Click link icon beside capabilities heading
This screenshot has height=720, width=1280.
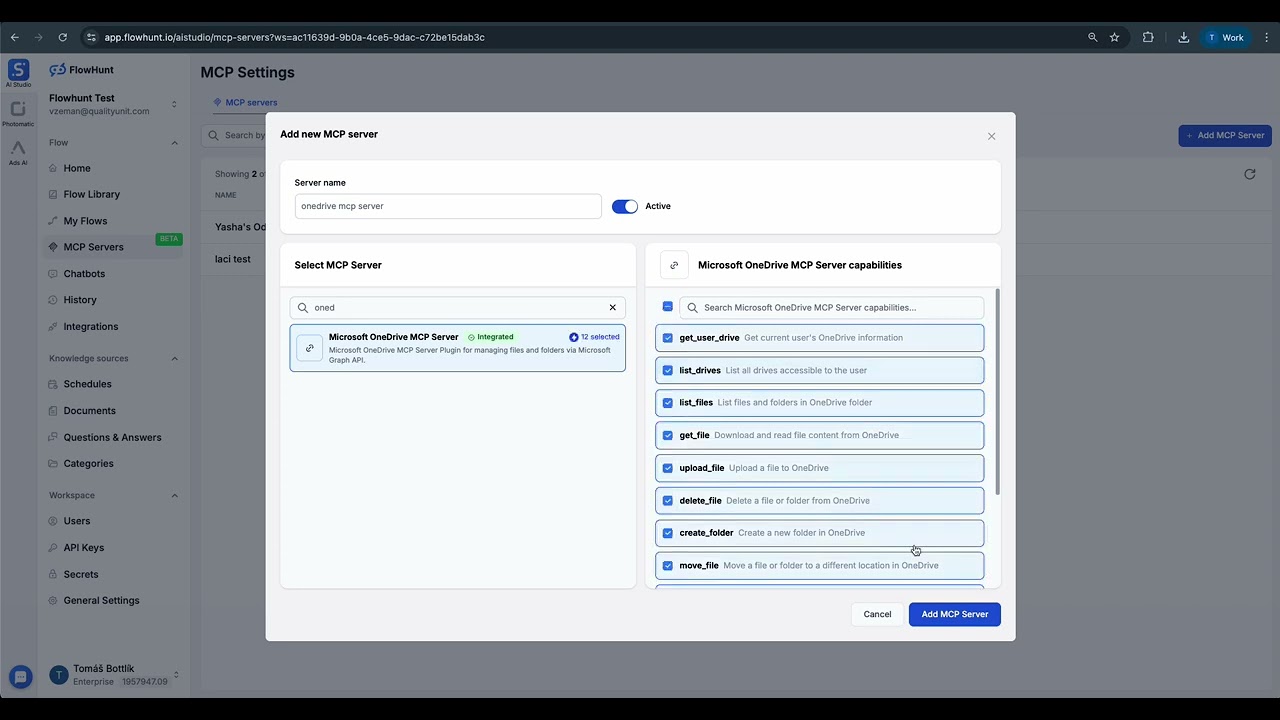pyautogui.click(x=674, y=265)
